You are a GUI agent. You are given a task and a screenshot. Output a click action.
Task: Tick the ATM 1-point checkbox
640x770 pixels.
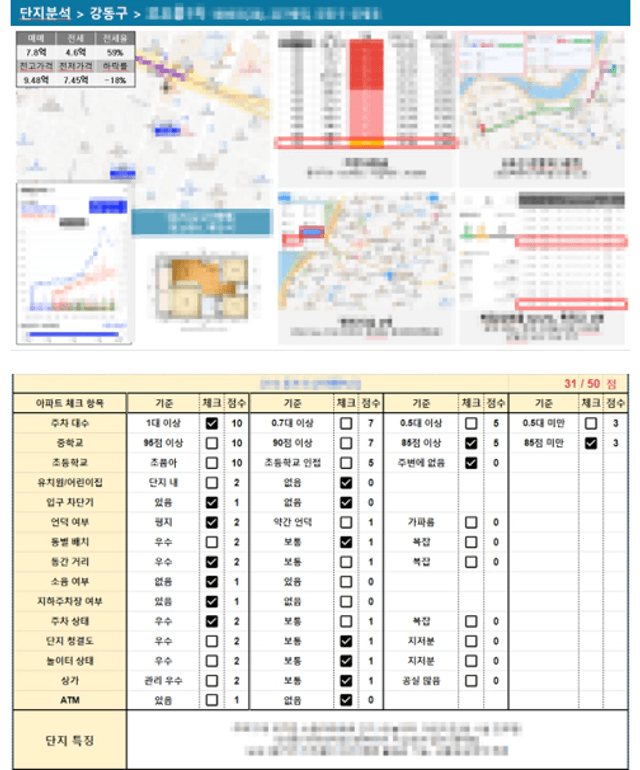pos(212,700)
